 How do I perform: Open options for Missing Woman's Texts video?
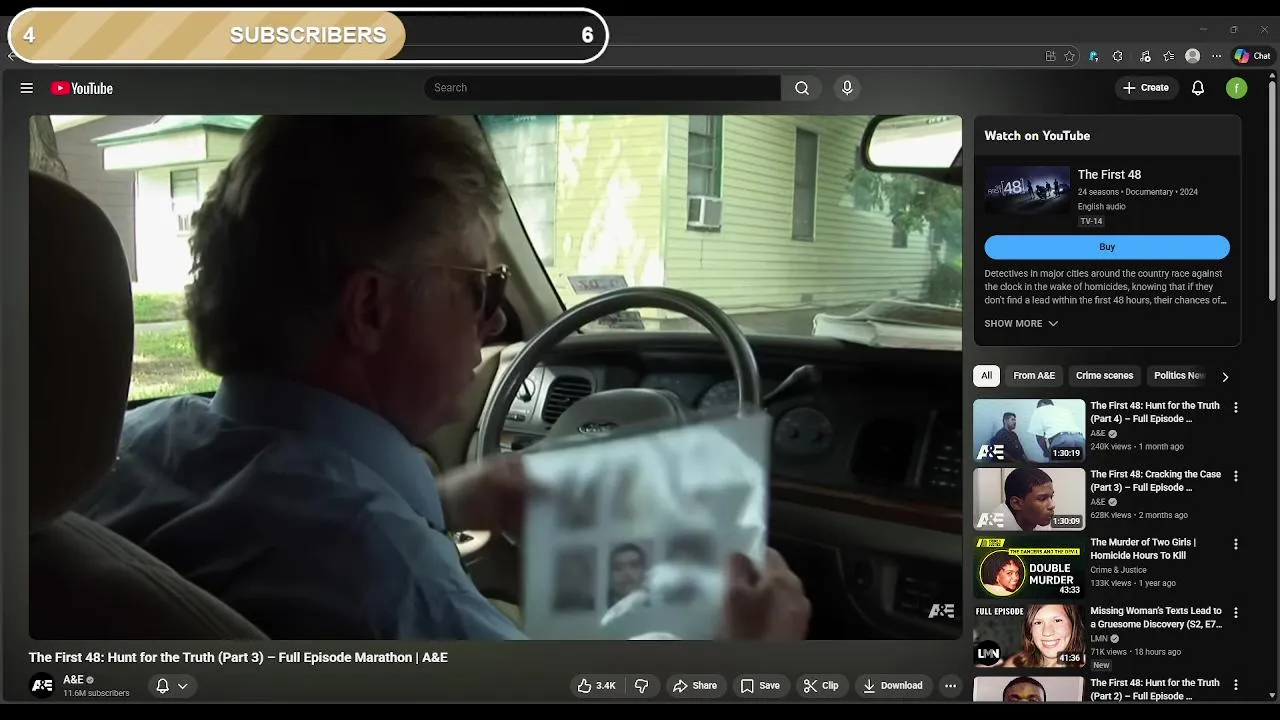(1236, 612)
